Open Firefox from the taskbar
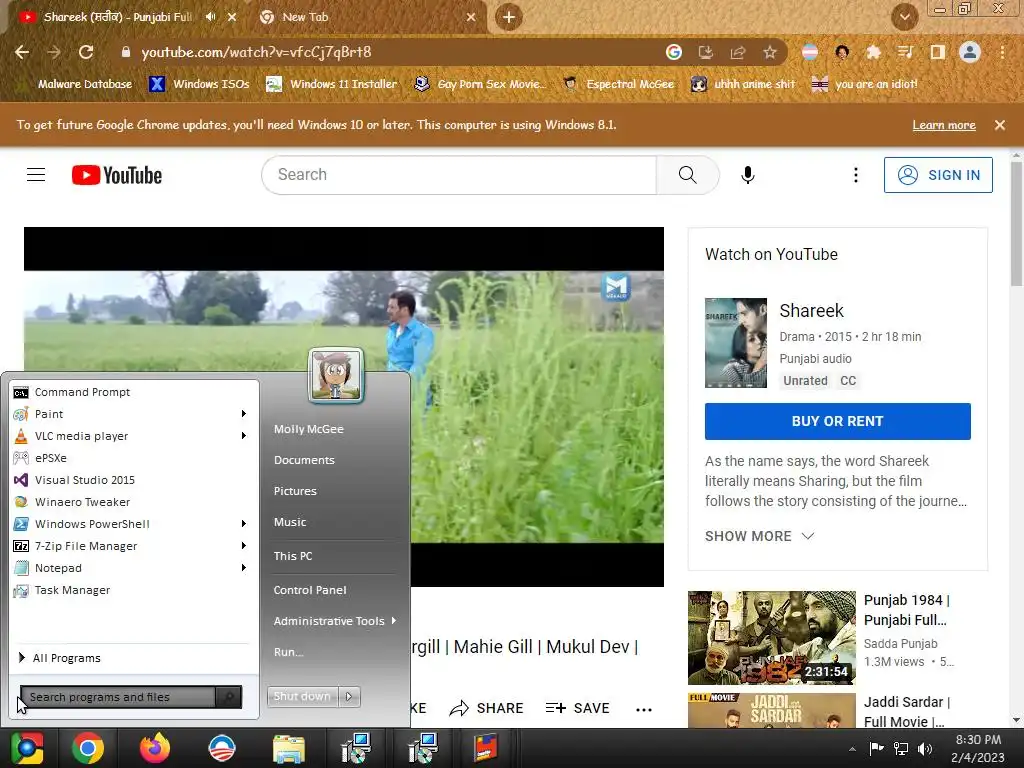 click(x=155, y=748)
